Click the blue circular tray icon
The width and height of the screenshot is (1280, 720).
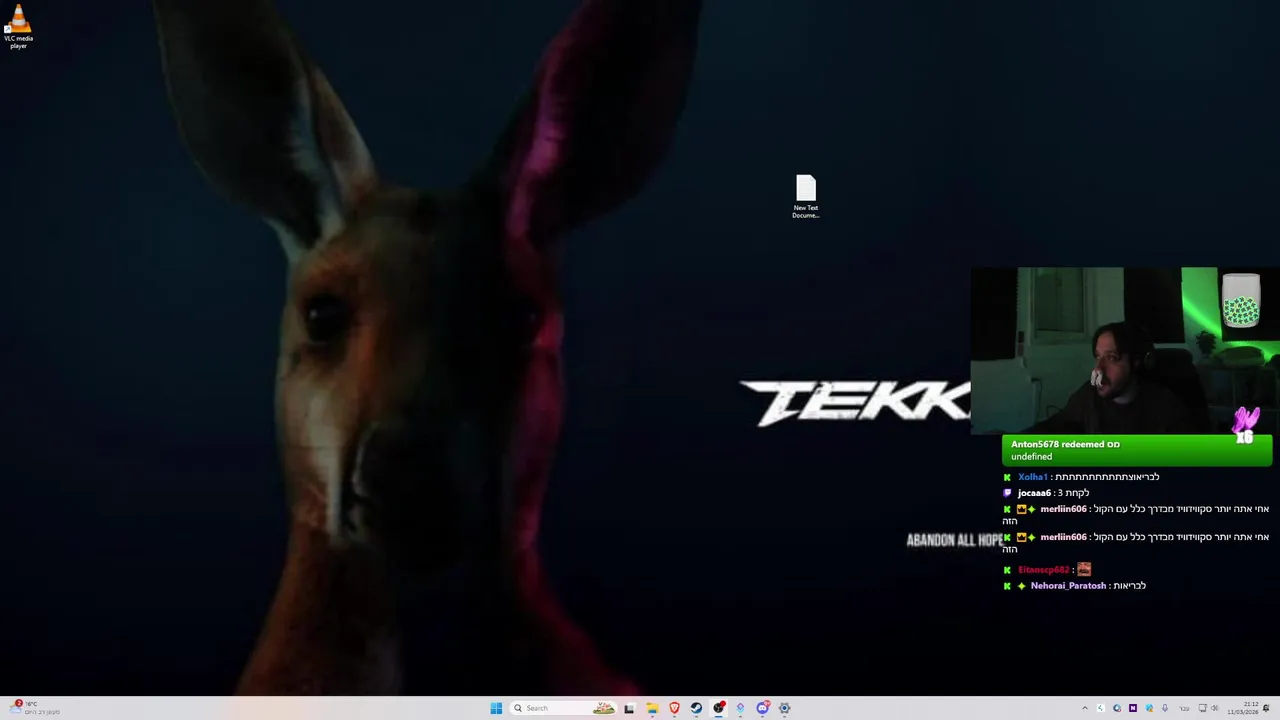pyautogui.click(x=1117, y=708)
